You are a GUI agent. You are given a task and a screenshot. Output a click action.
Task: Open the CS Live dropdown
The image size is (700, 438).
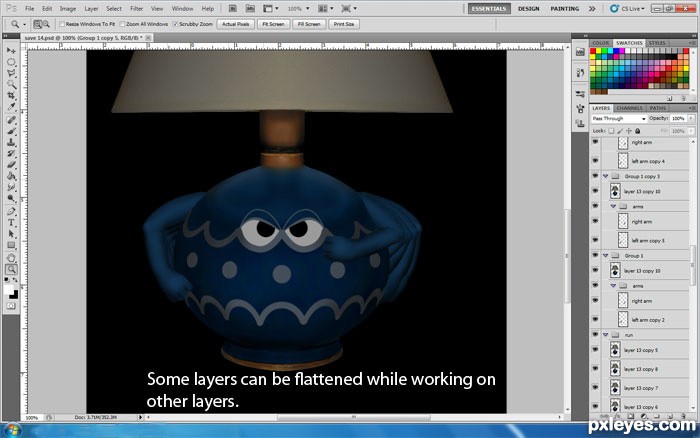coord(627,8)
